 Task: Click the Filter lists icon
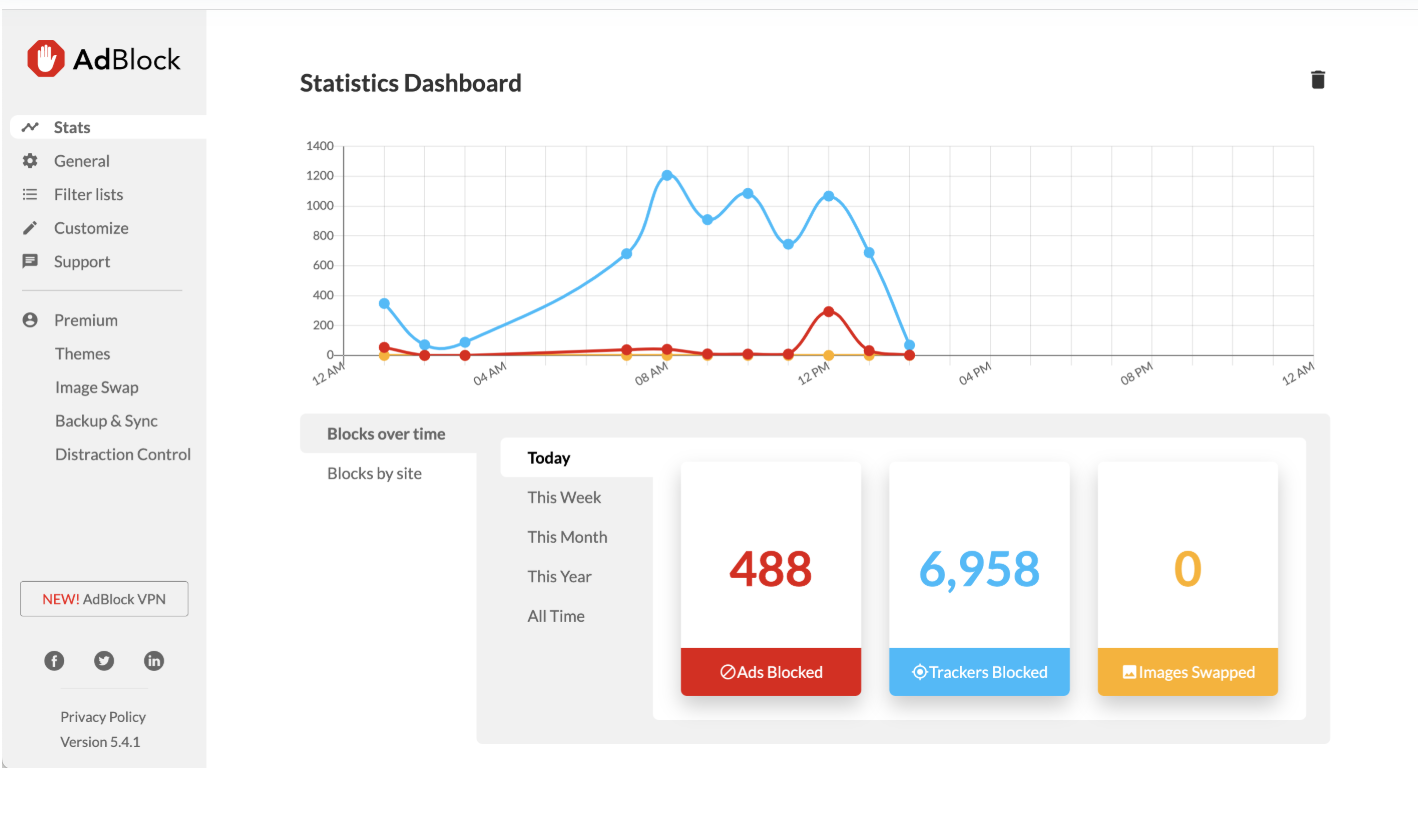[x=30, y=194]
